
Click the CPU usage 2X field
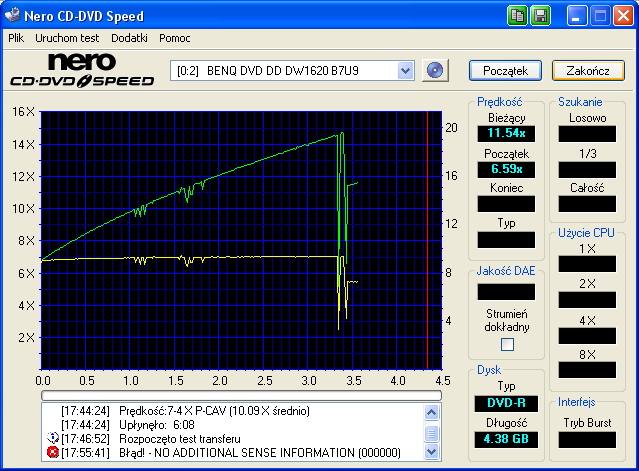tap(587, 300)
